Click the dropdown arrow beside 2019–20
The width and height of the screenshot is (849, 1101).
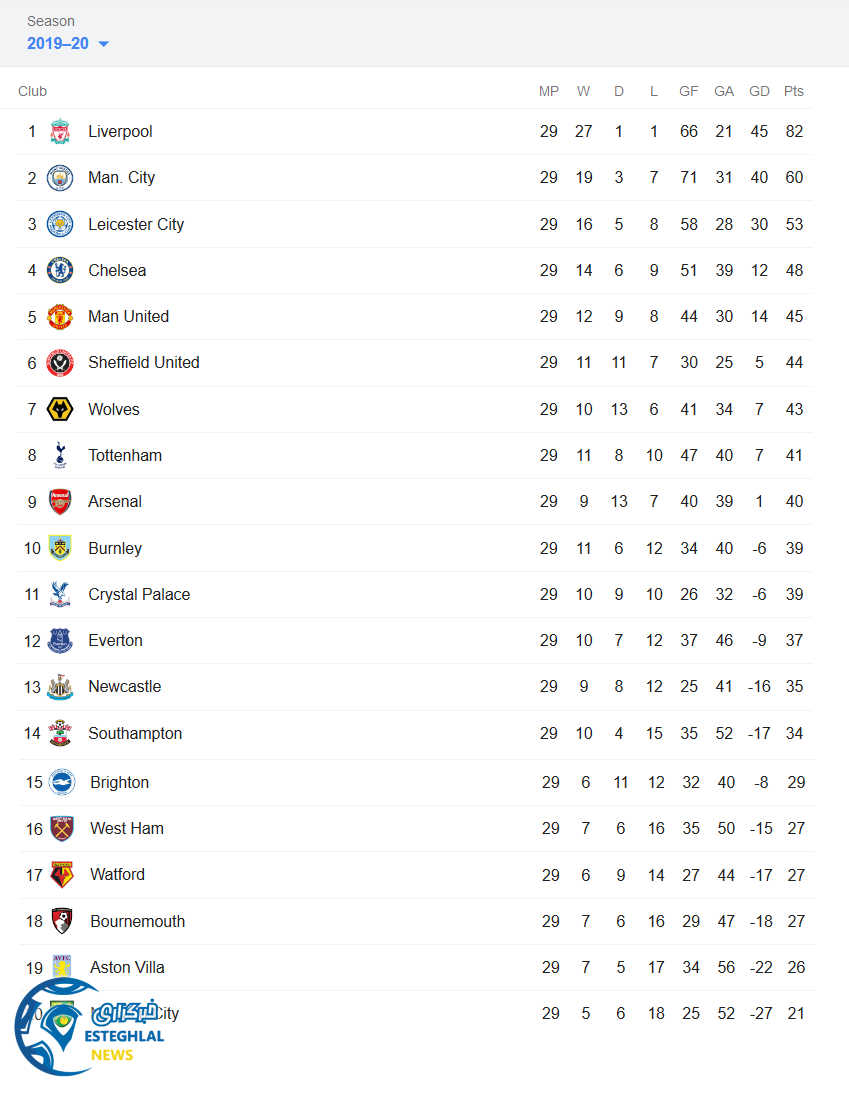tap(104, 44)
